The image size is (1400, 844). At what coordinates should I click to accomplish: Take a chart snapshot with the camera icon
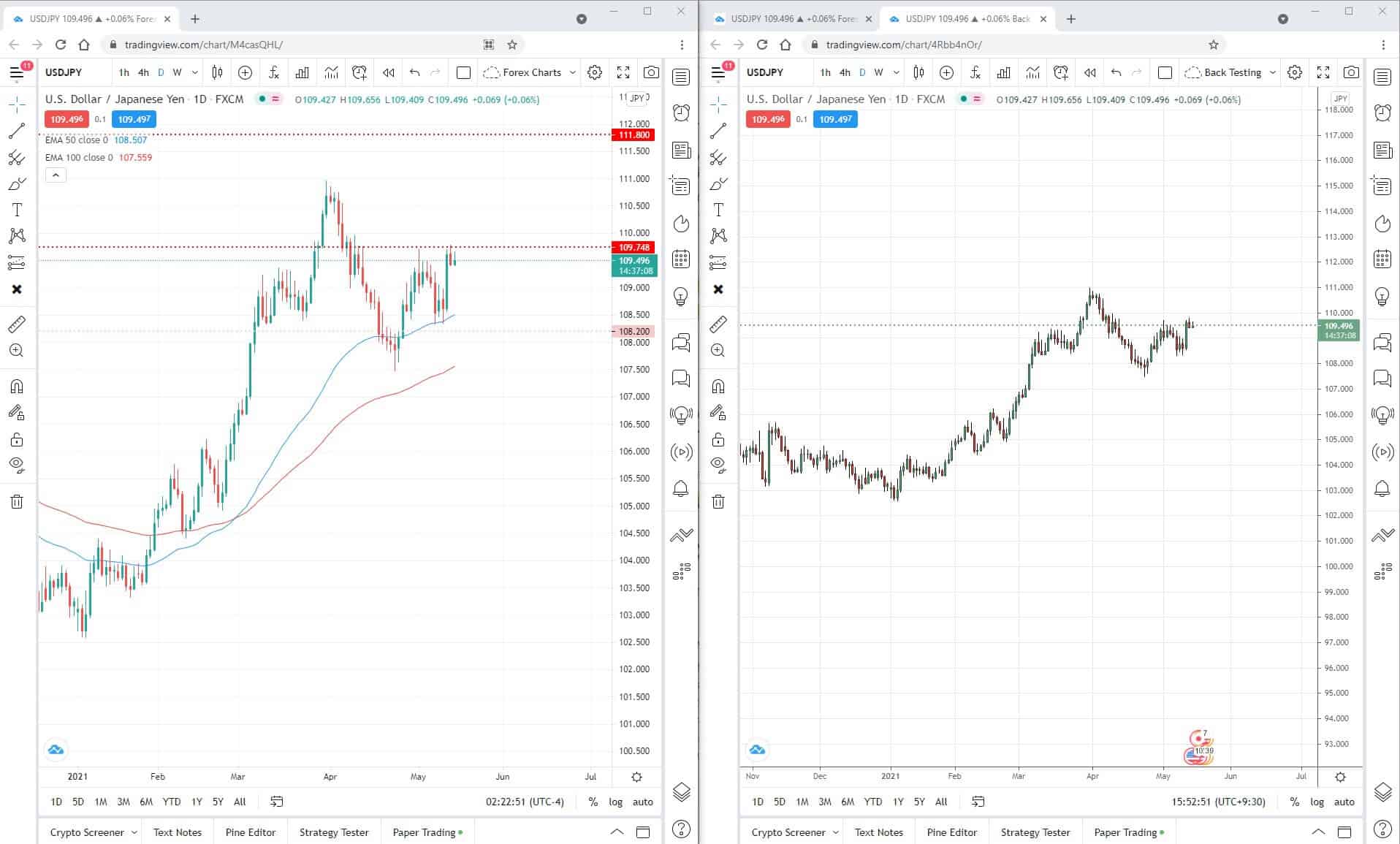[x=650, y=72]
